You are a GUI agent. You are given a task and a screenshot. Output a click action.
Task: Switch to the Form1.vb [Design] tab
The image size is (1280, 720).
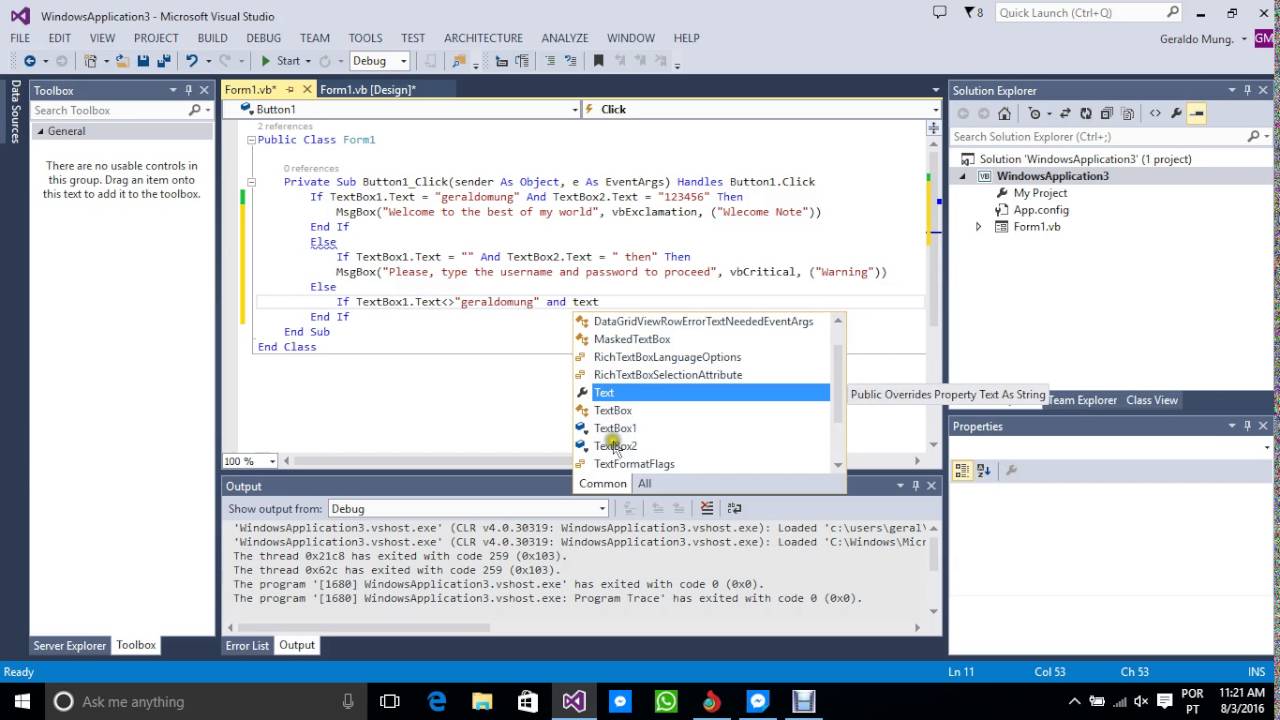(367, 90)
